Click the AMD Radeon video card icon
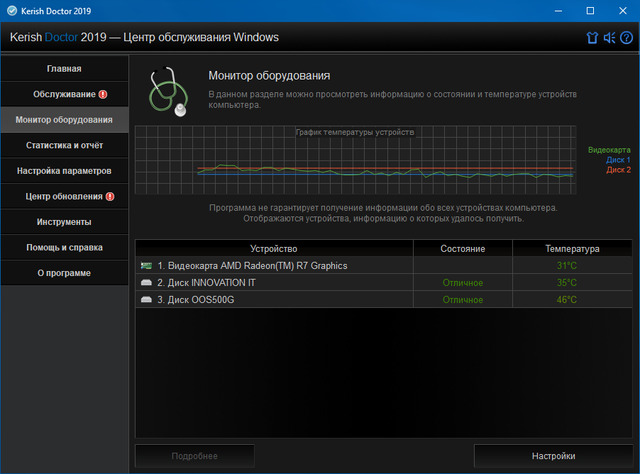 146,266
